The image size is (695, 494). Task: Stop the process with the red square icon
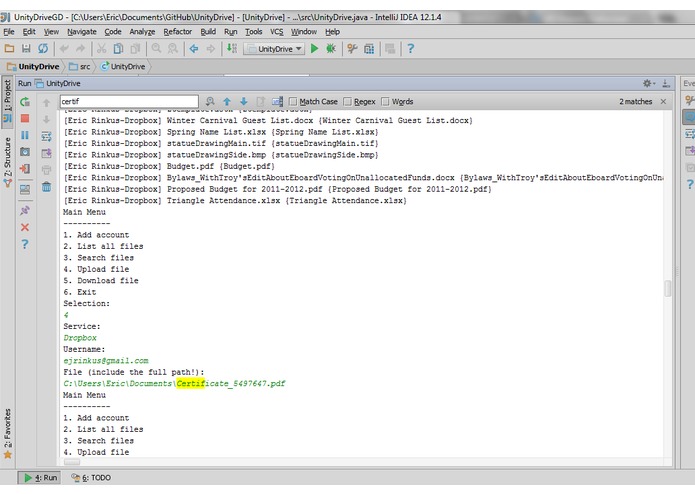(x=25, y=118)
